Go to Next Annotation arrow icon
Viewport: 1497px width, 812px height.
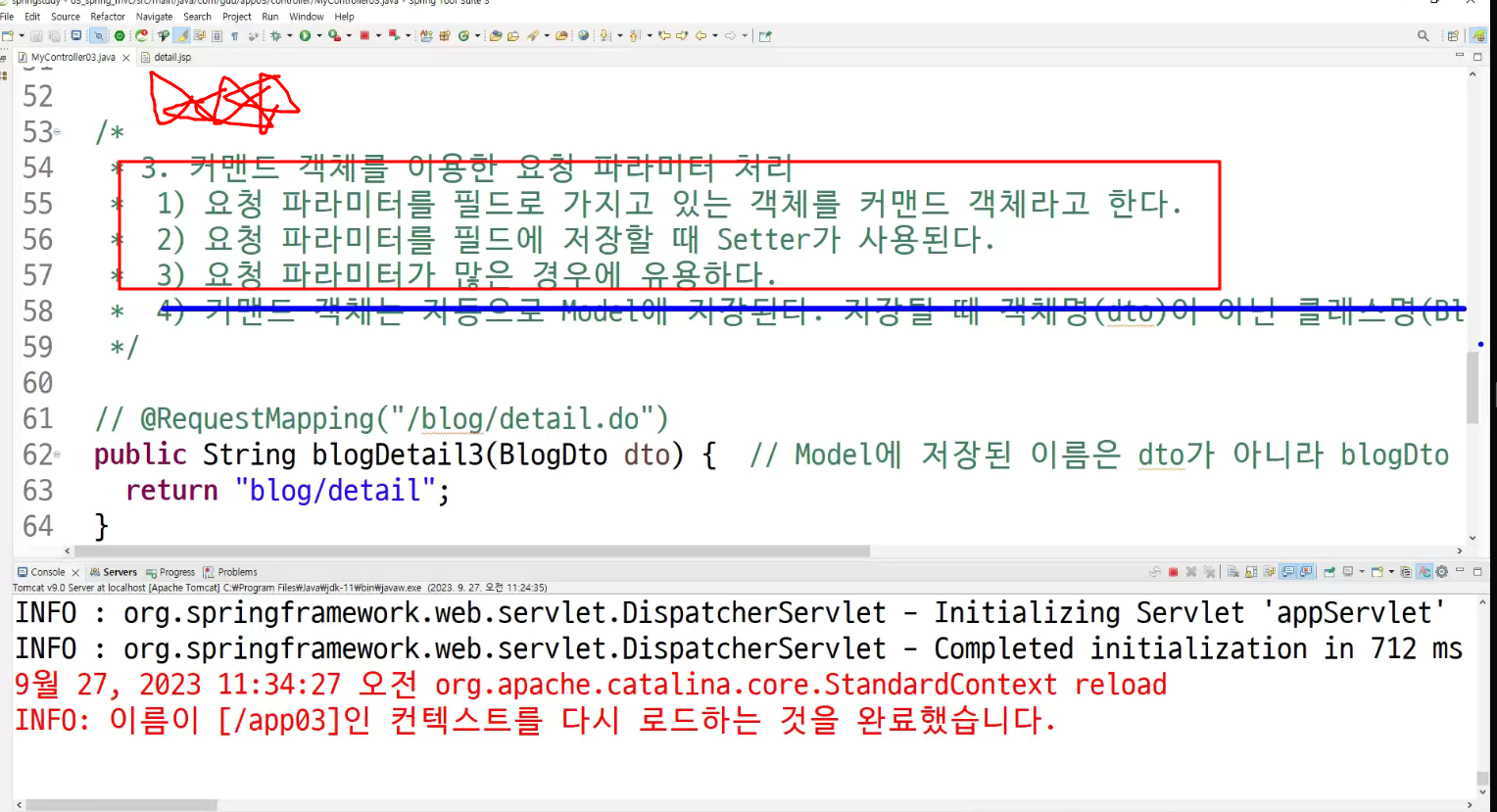pos(604,35)
